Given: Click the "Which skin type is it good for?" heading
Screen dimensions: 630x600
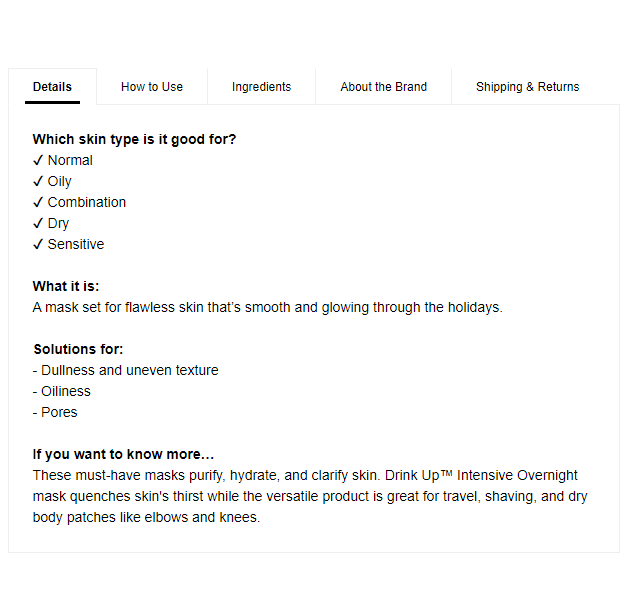Looking at the screenshot, I should [x=134, y=139].
